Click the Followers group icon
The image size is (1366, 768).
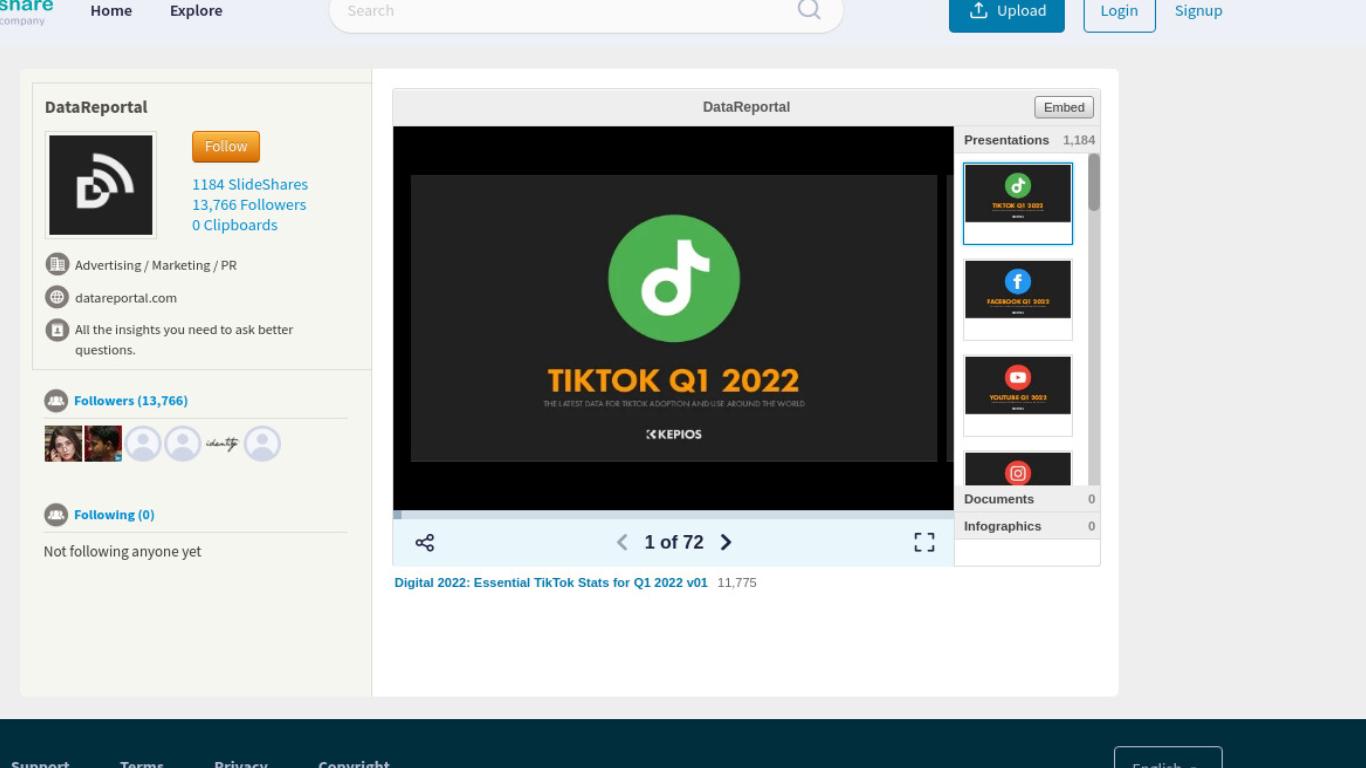tap(56, 400)
